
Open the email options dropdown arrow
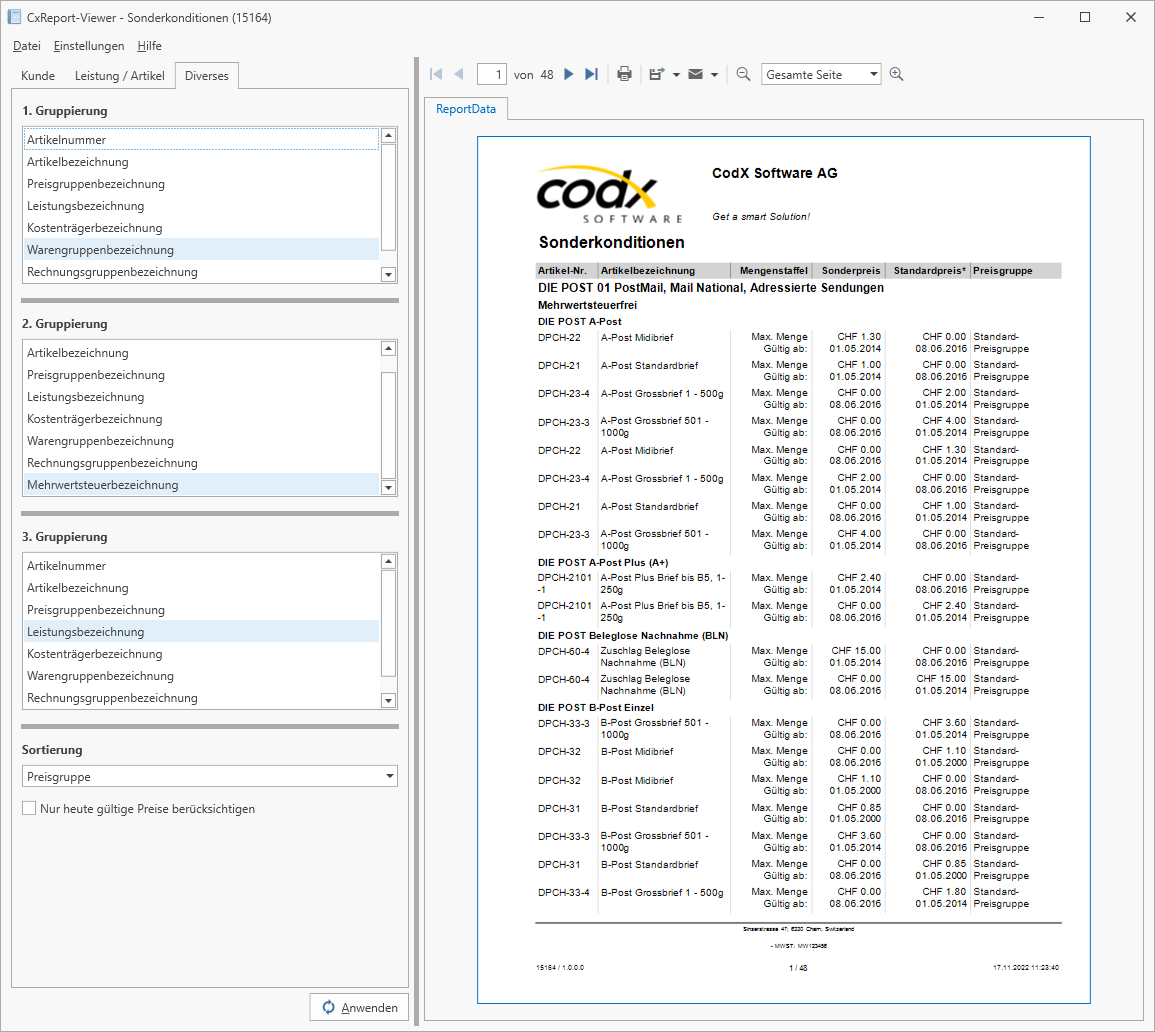click(x=715, y=74)
